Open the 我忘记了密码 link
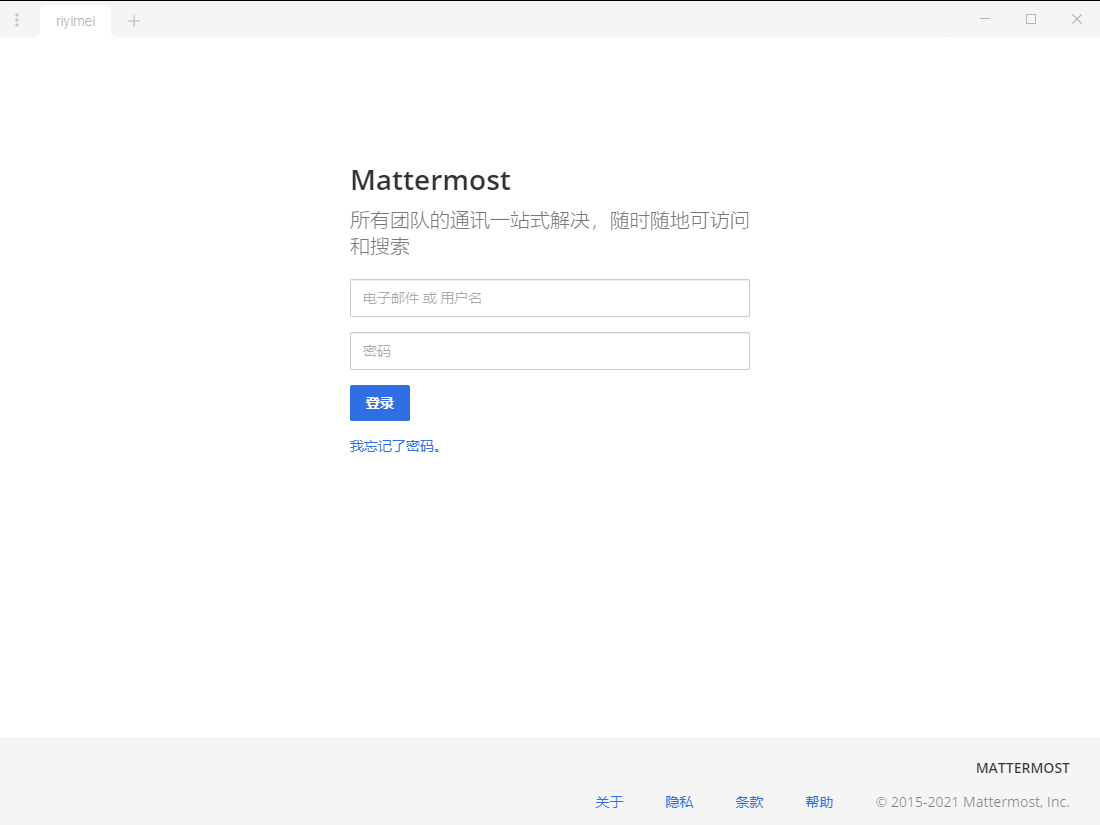The height and width of the screenshot is (825, 1100). tap(395, 446)
